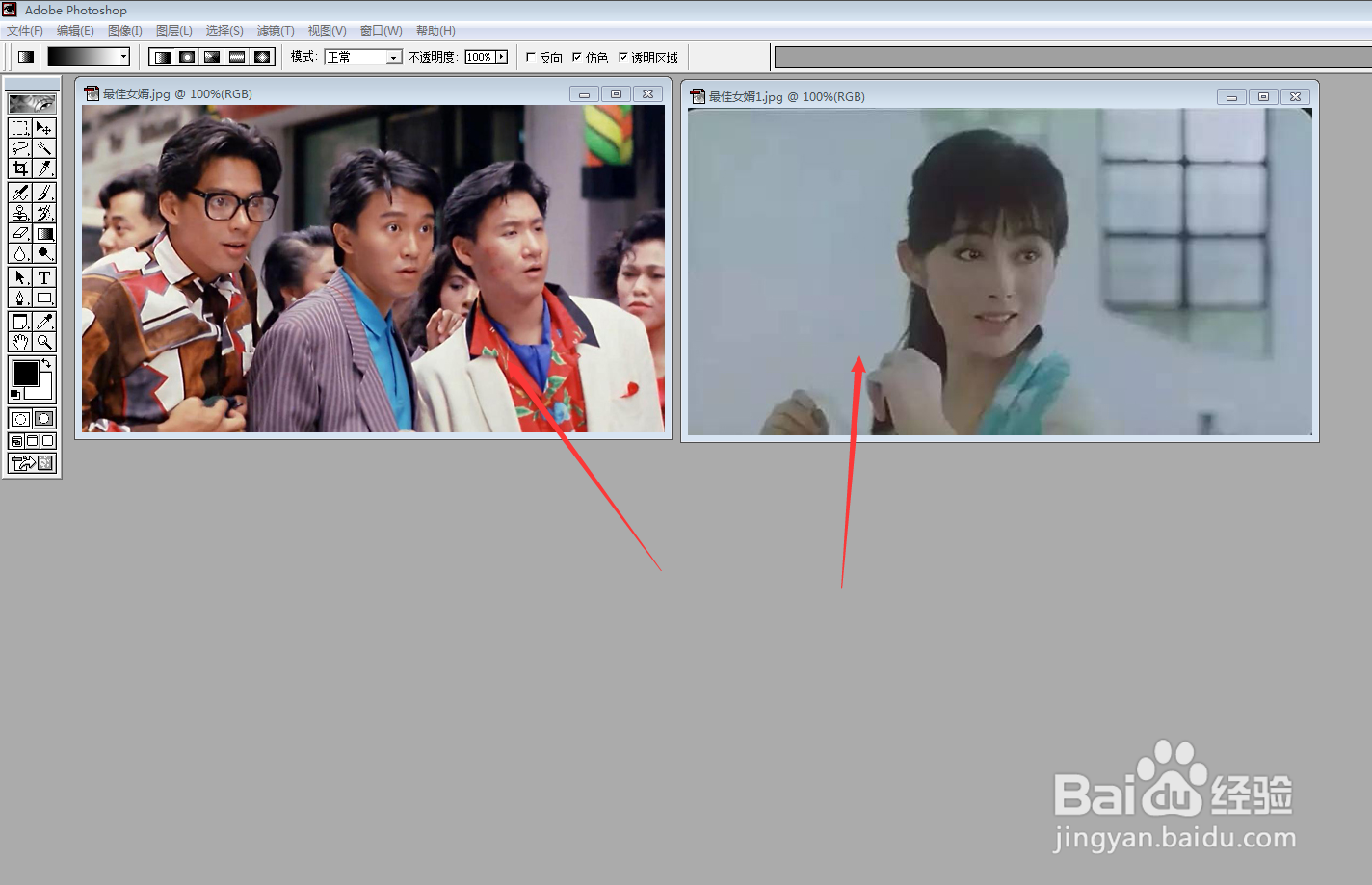
Task: Select the Pen tool
Action: coord(20,298)
